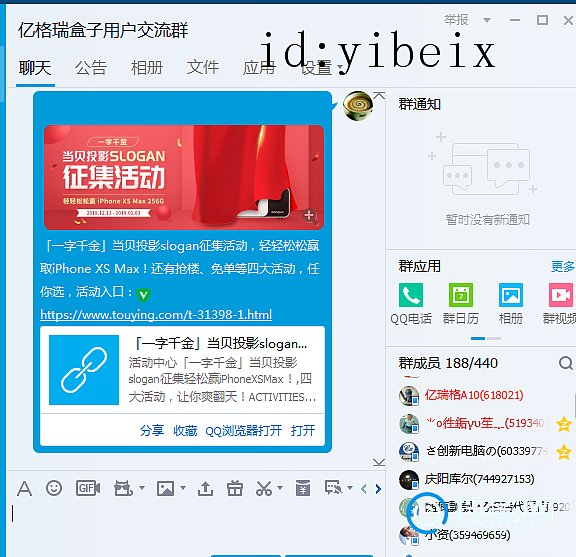This screenshot has width=576, height=557.
Task: Open touying.com t-31398 link
Action: click(x=156, y=315)
